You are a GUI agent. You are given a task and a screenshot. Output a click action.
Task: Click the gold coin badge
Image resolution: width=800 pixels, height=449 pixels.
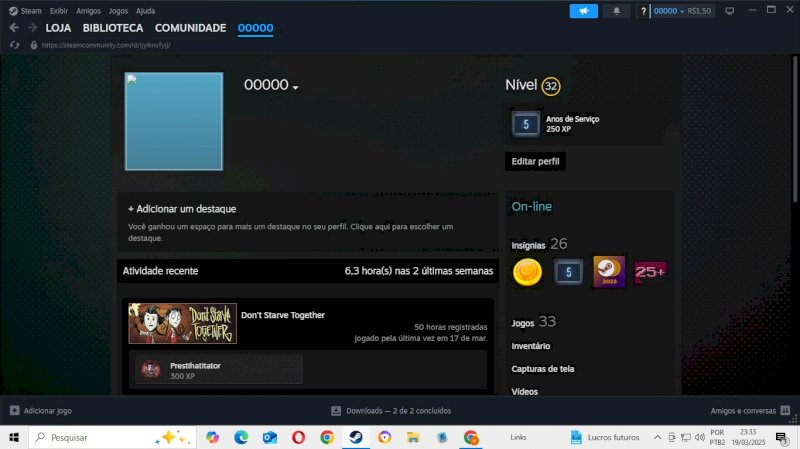point(527,271)
